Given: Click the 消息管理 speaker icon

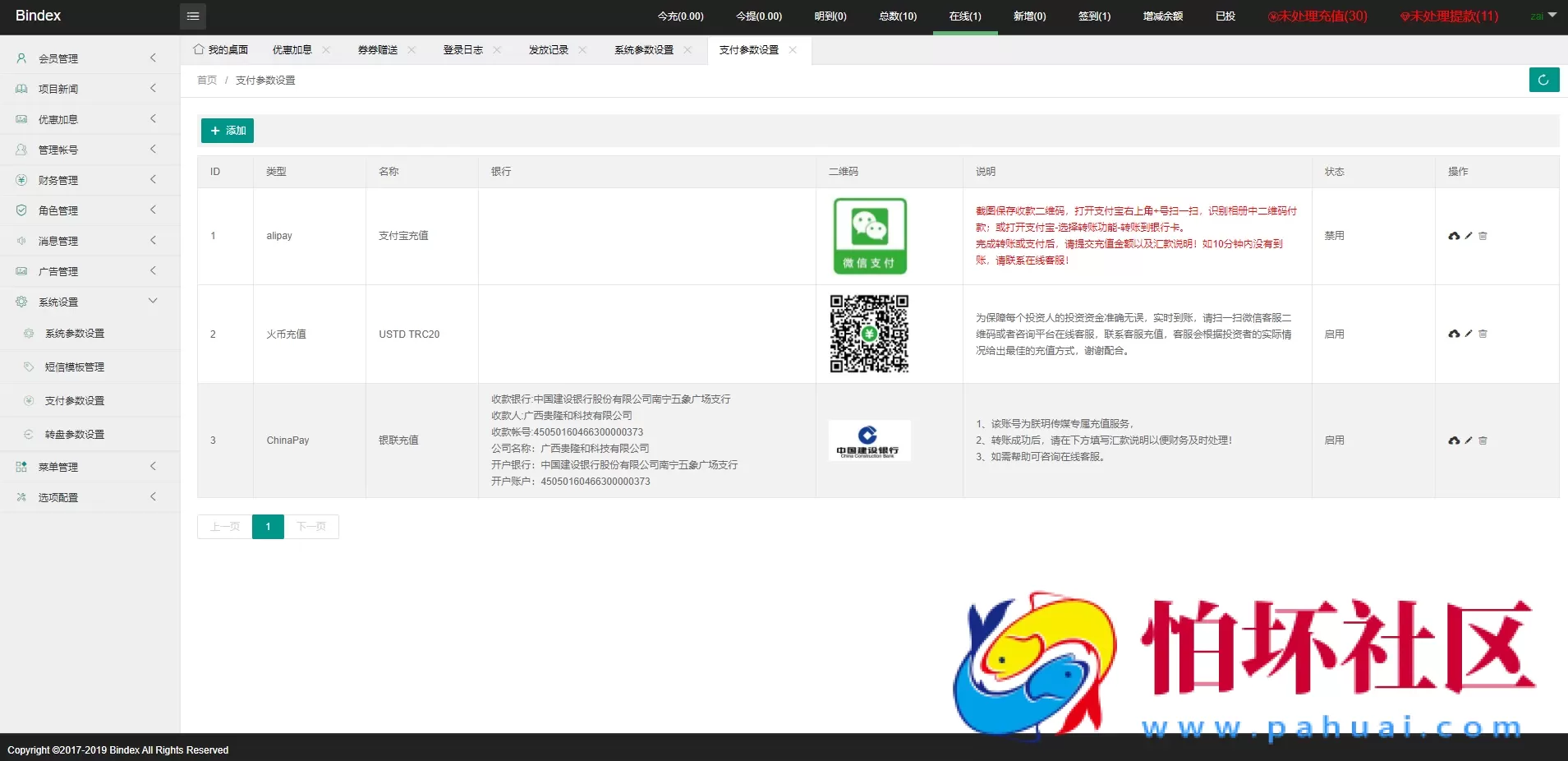Looking at the screenshot, I should pos(20,240).
